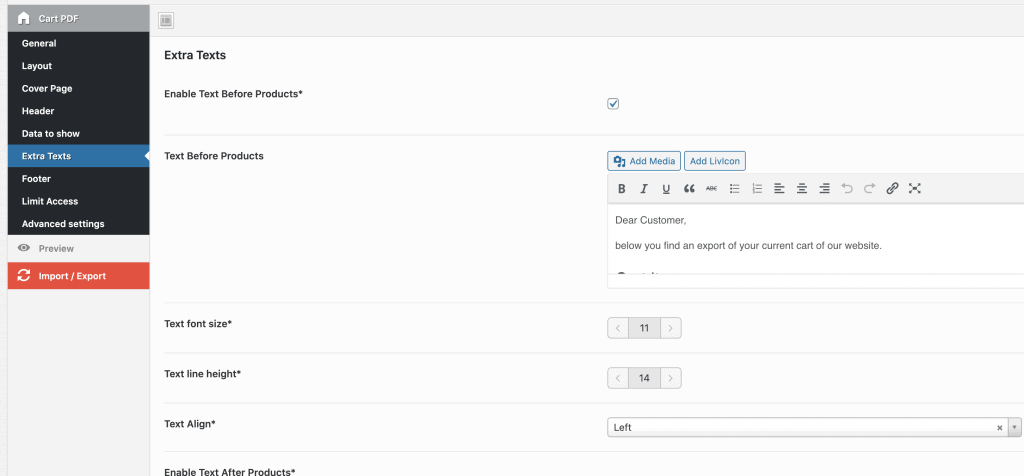Insert a blockquote in the editor
This screenshot has height=476, width=1024.
(689, 188)
